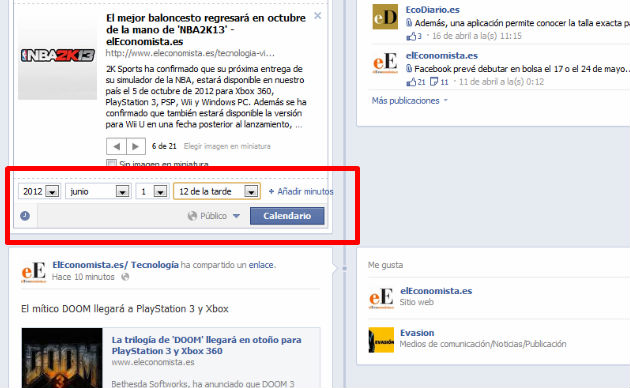Click the clock schedule icon
Screen dimensions: 630x388
25,216
